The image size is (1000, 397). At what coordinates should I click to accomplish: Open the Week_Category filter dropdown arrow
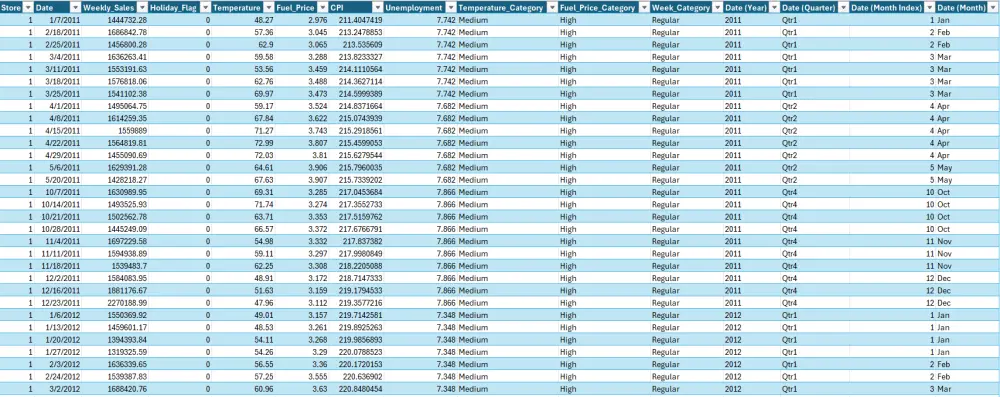717,8
